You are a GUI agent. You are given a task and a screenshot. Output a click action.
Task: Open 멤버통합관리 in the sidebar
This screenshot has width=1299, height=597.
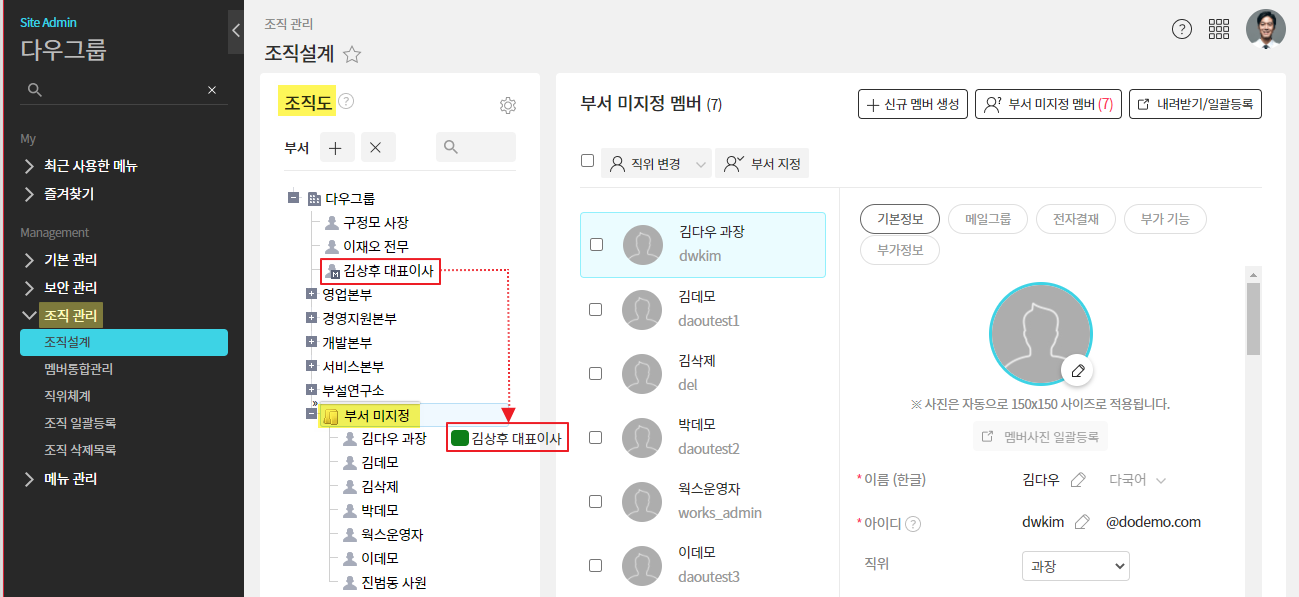click(x=78, y=369)
